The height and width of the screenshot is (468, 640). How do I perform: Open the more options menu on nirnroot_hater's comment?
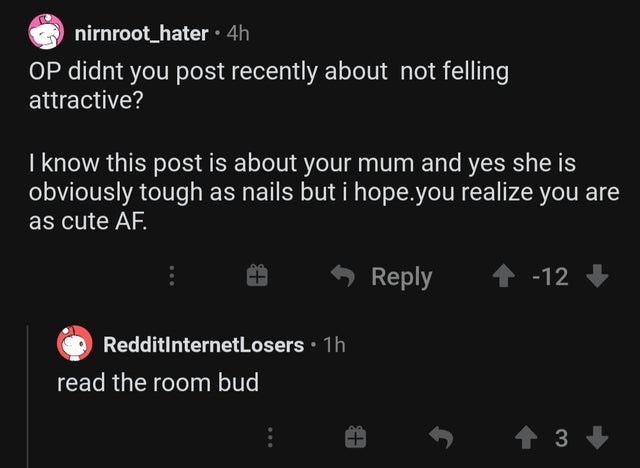(x=172, y=277)
